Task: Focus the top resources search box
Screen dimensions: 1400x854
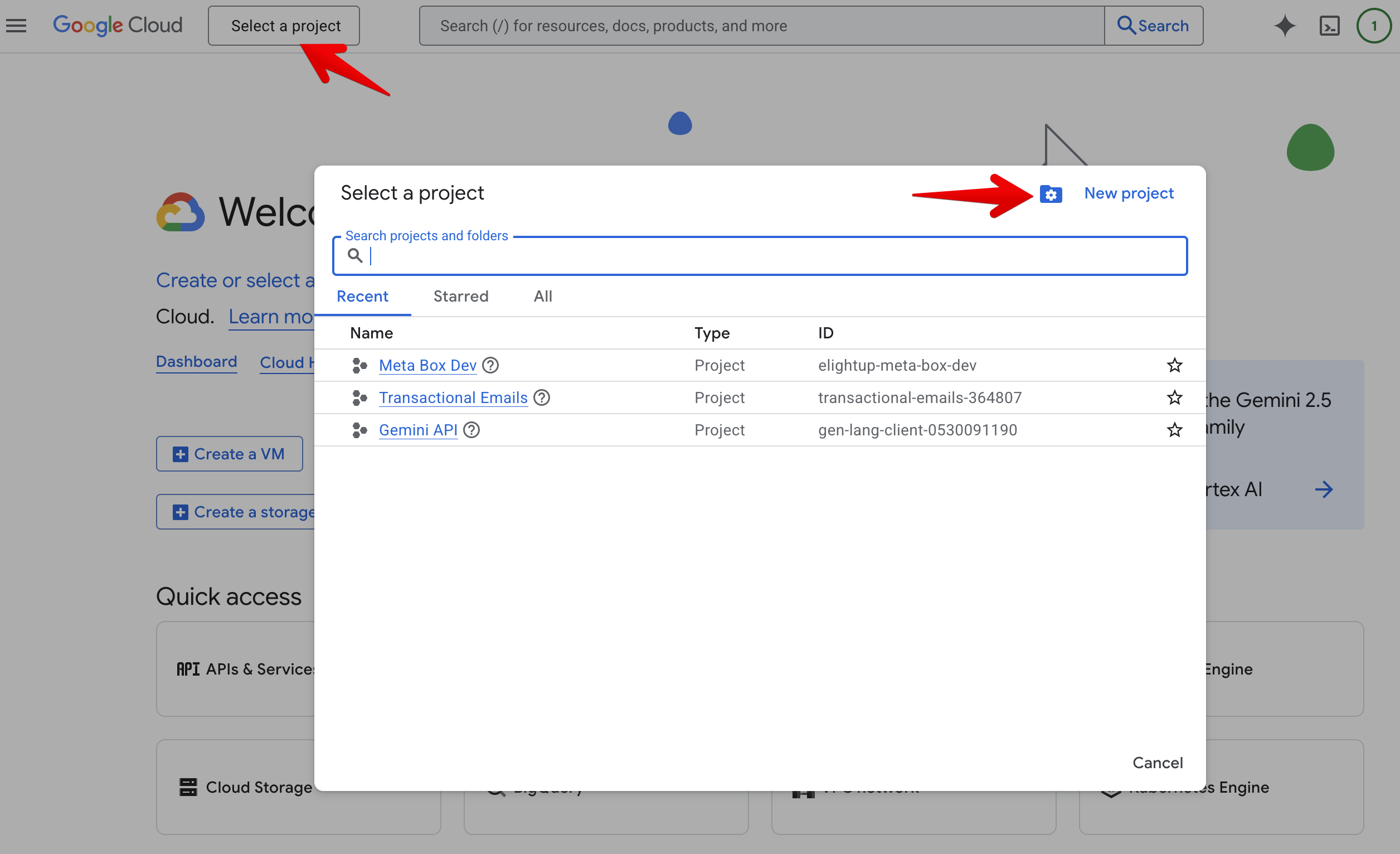Action: 762,26
